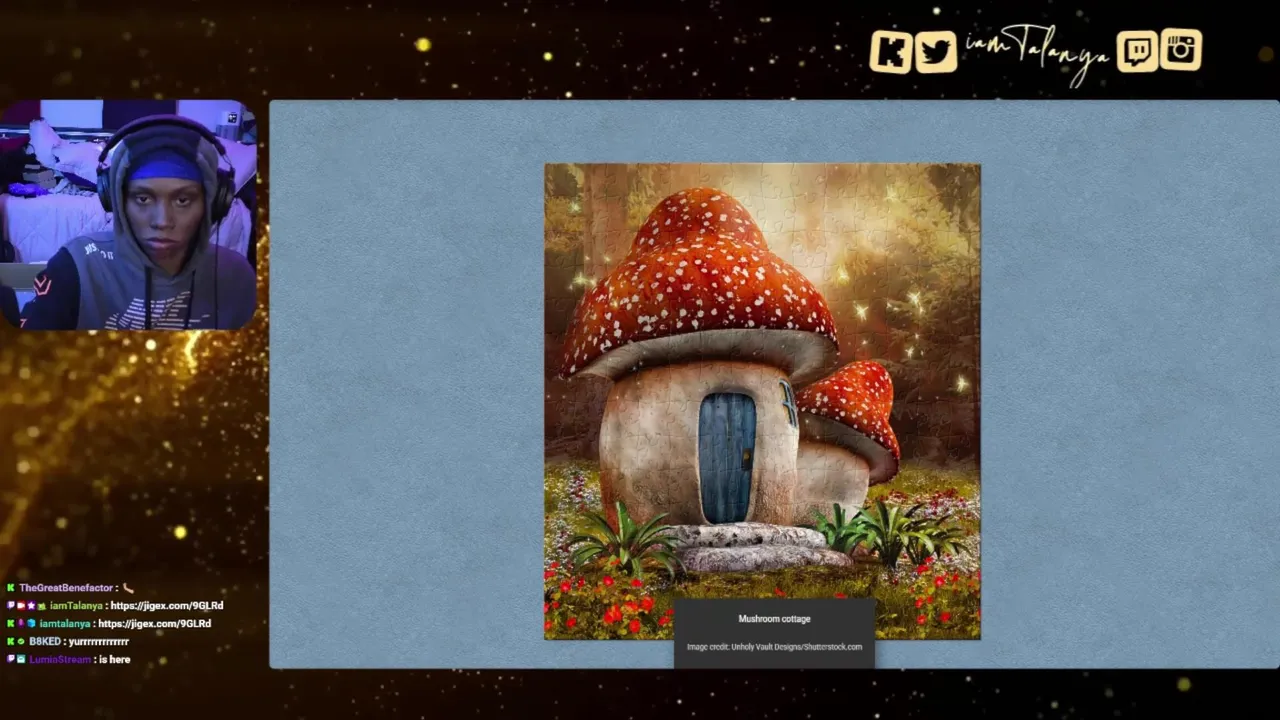Click the Unholy Vault Designs image credit text
This screenshot has height=720, width=1280.
tap(774, 647)
